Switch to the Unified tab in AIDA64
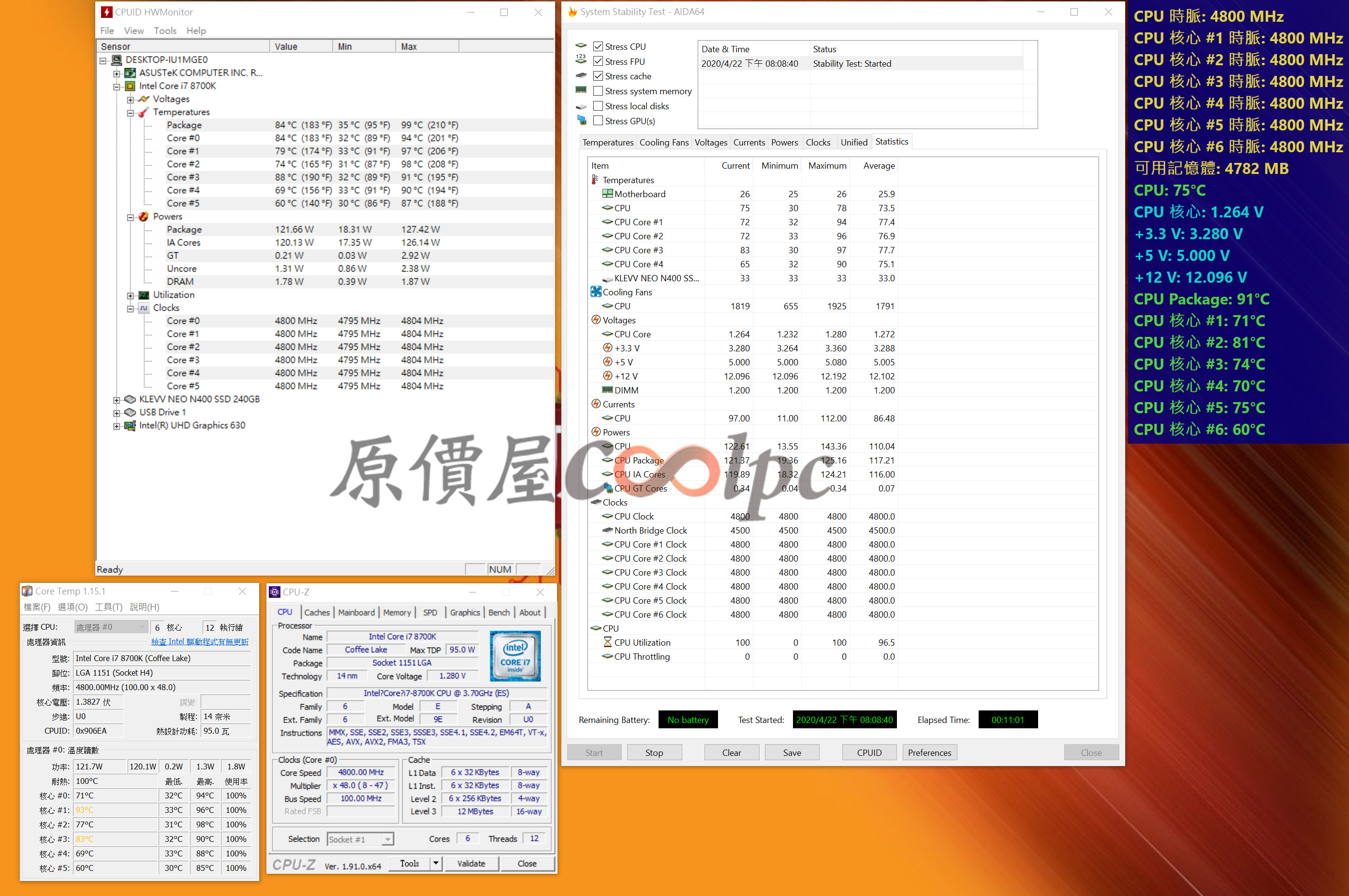 tap(854, 142)
